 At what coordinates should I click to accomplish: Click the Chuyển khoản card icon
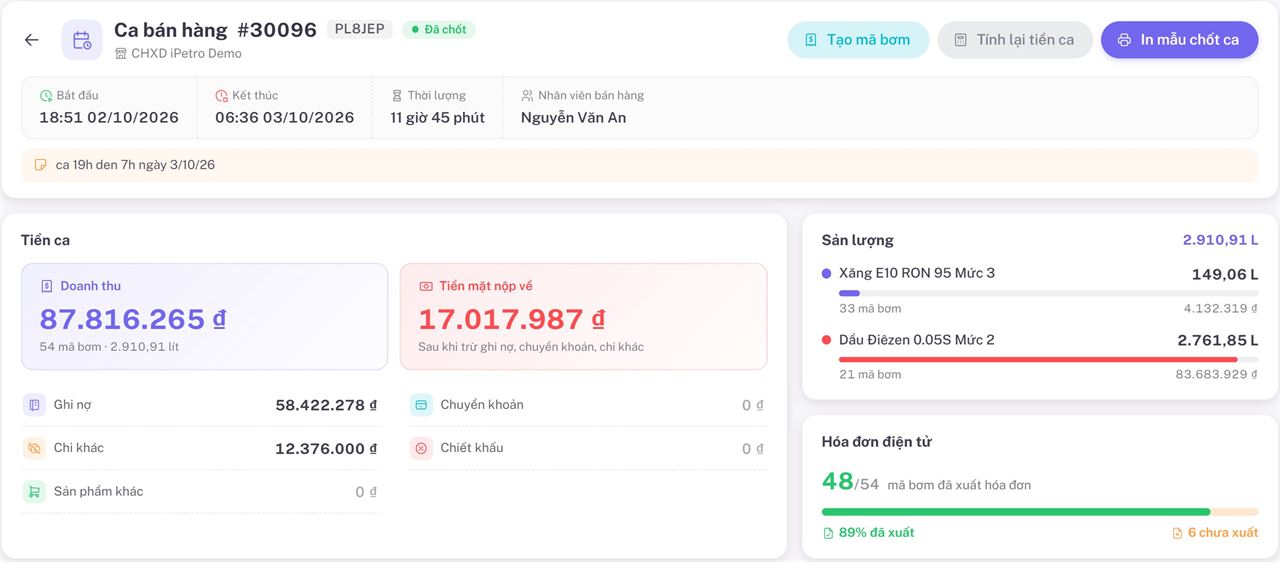point(421,405)
